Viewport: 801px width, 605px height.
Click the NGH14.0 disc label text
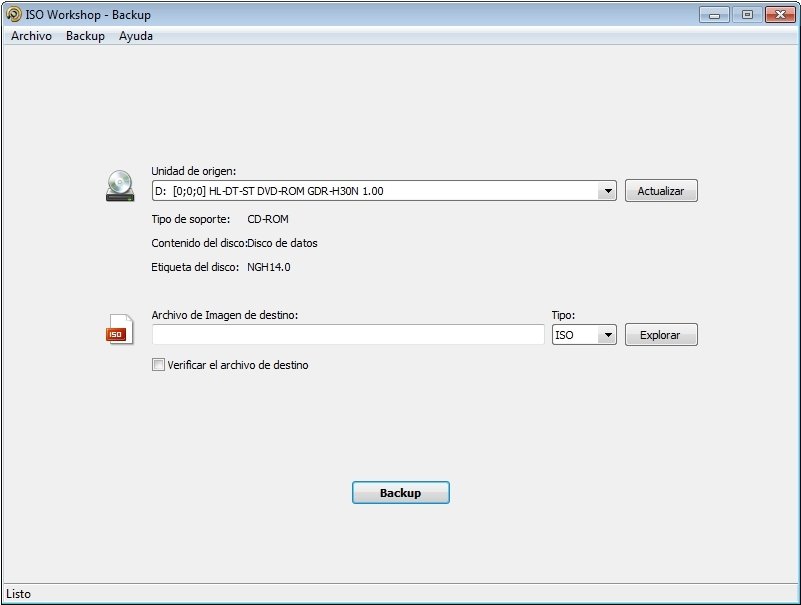point(269,267)
